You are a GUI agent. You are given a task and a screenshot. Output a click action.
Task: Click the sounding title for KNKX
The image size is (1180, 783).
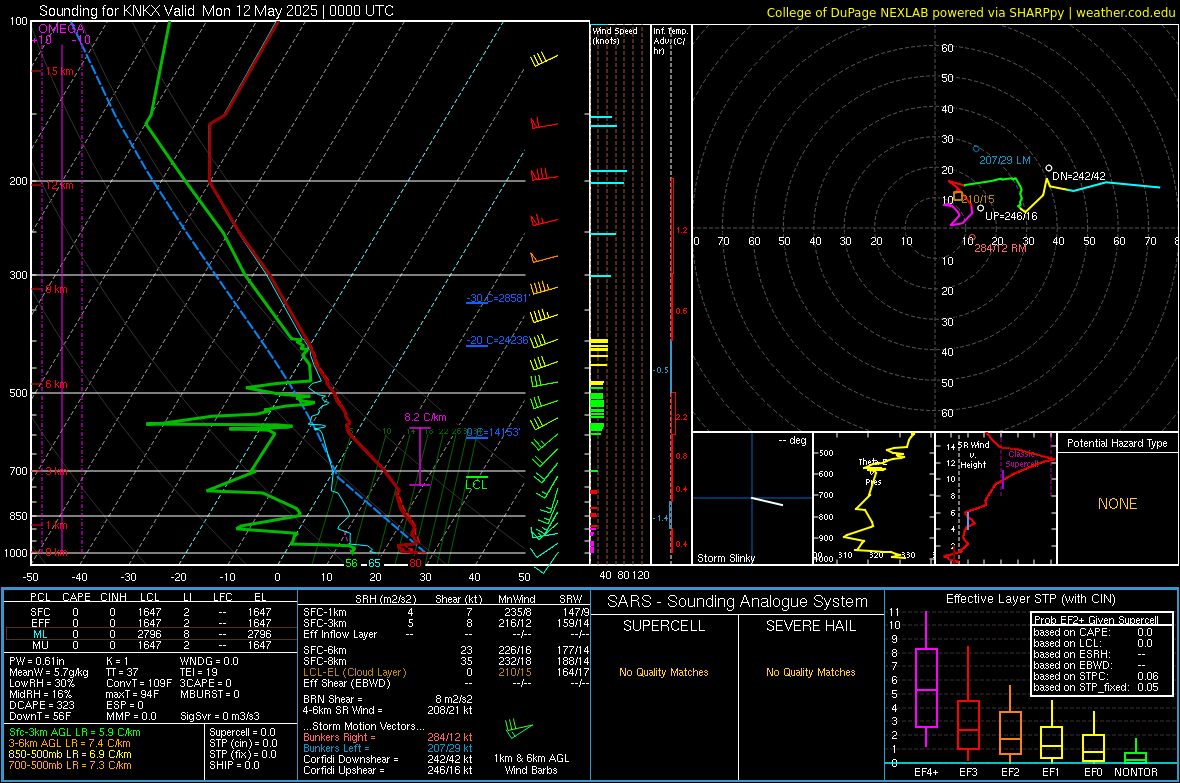coord(216,11)
